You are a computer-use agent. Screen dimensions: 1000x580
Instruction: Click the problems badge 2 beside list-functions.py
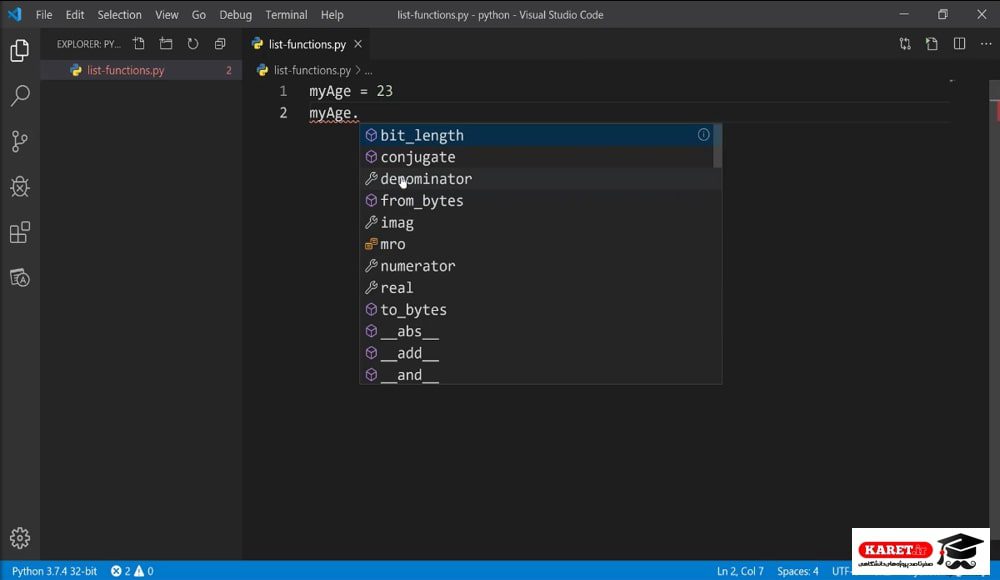[x=228, y=70]
